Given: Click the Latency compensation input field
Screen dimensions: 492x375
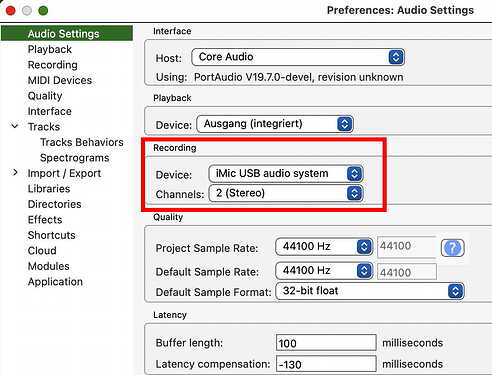Looking at the screenshot, I should tap(326, 364).
